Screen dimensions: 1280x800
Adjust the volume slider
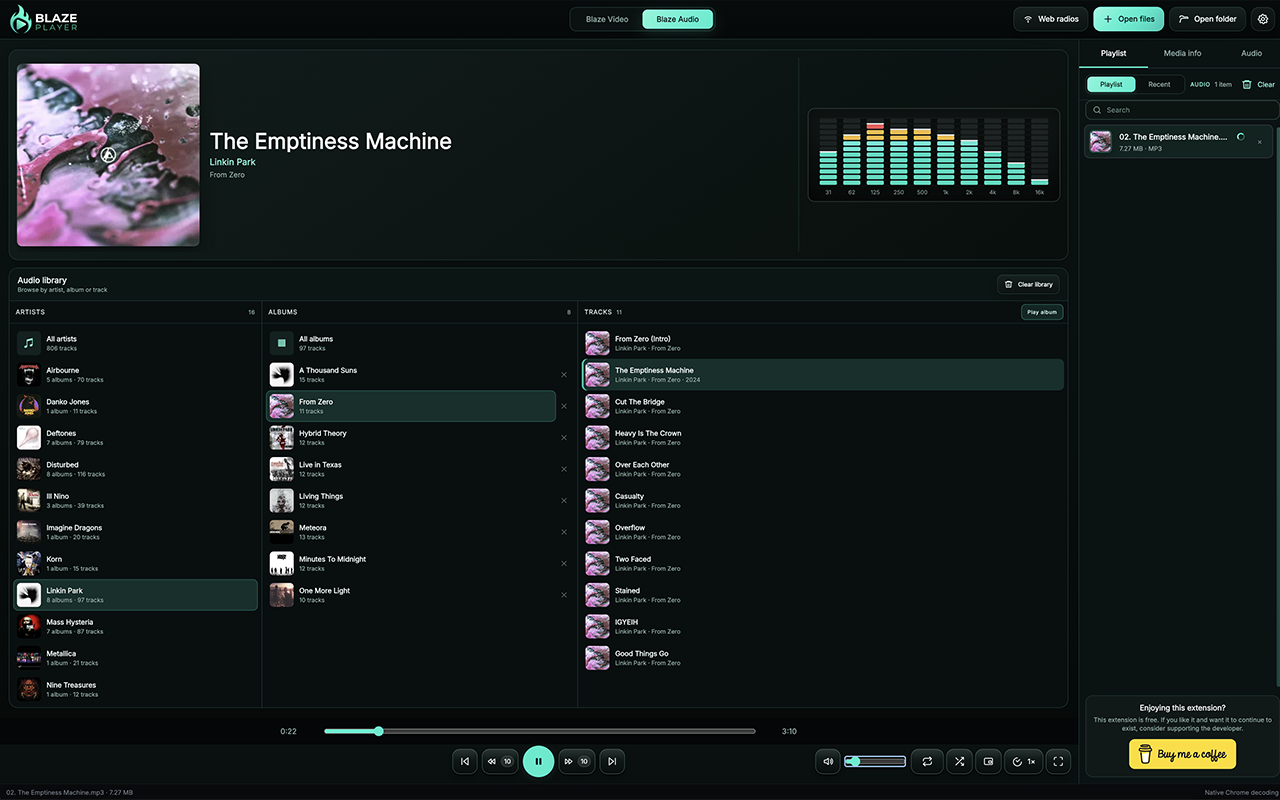[x=875, y=761]
